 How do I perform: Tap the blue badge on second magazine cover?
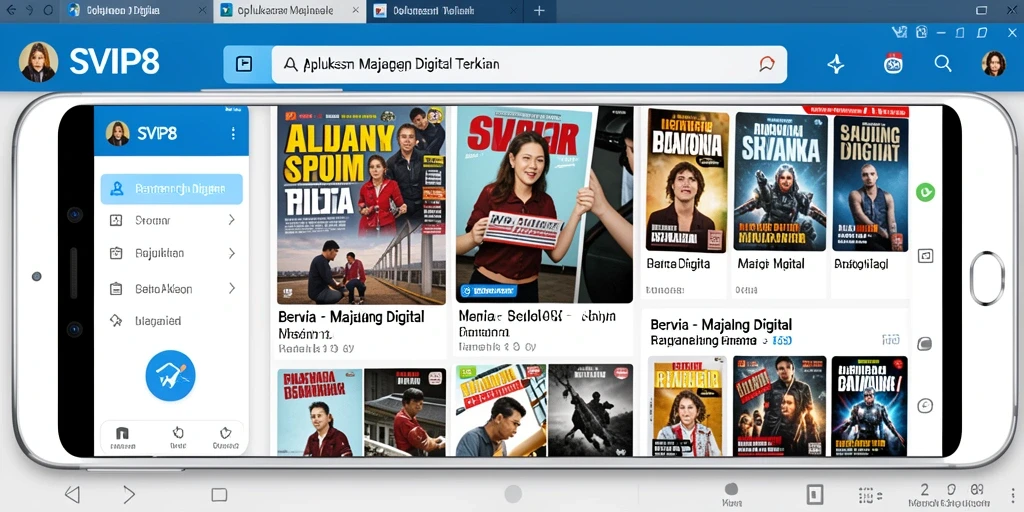(x=488, y=291)
